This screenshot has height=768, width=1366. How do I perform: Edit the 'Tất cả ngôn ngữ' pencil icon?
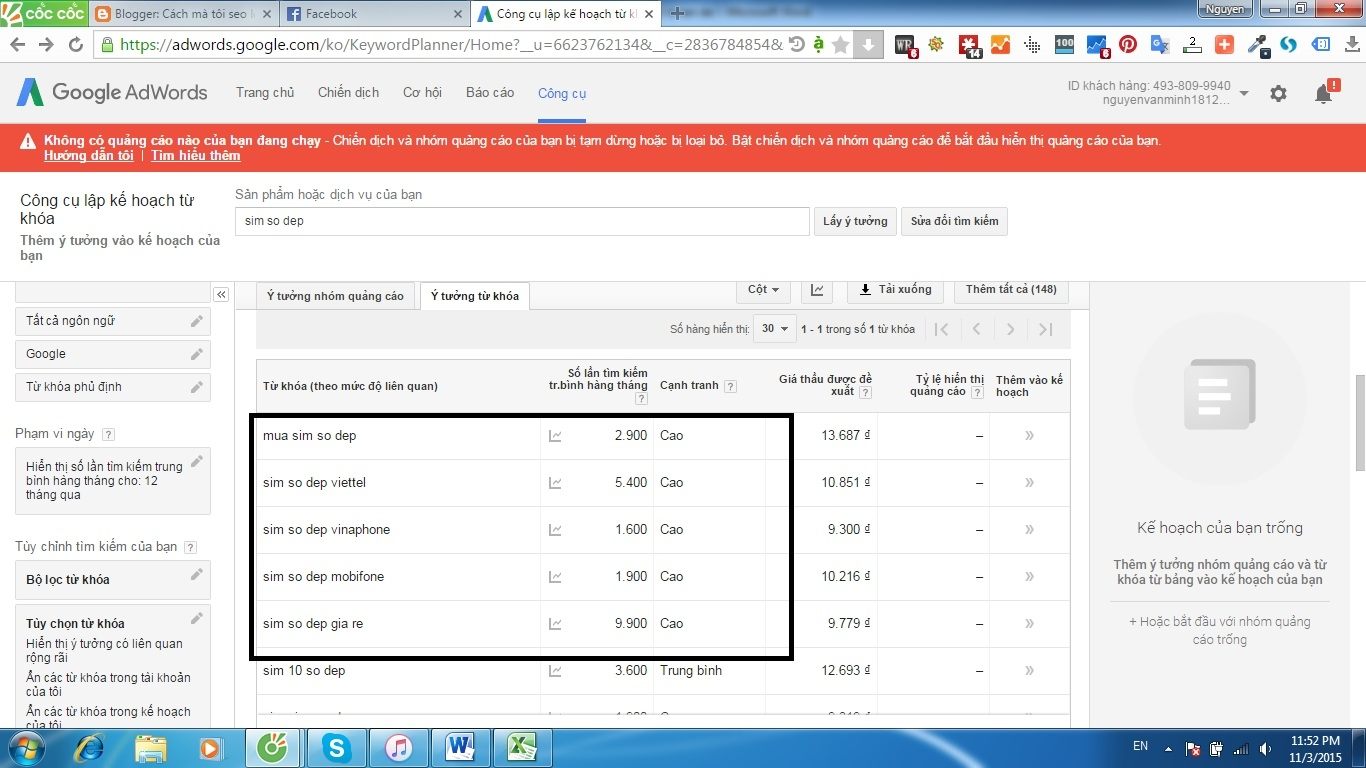197,321
